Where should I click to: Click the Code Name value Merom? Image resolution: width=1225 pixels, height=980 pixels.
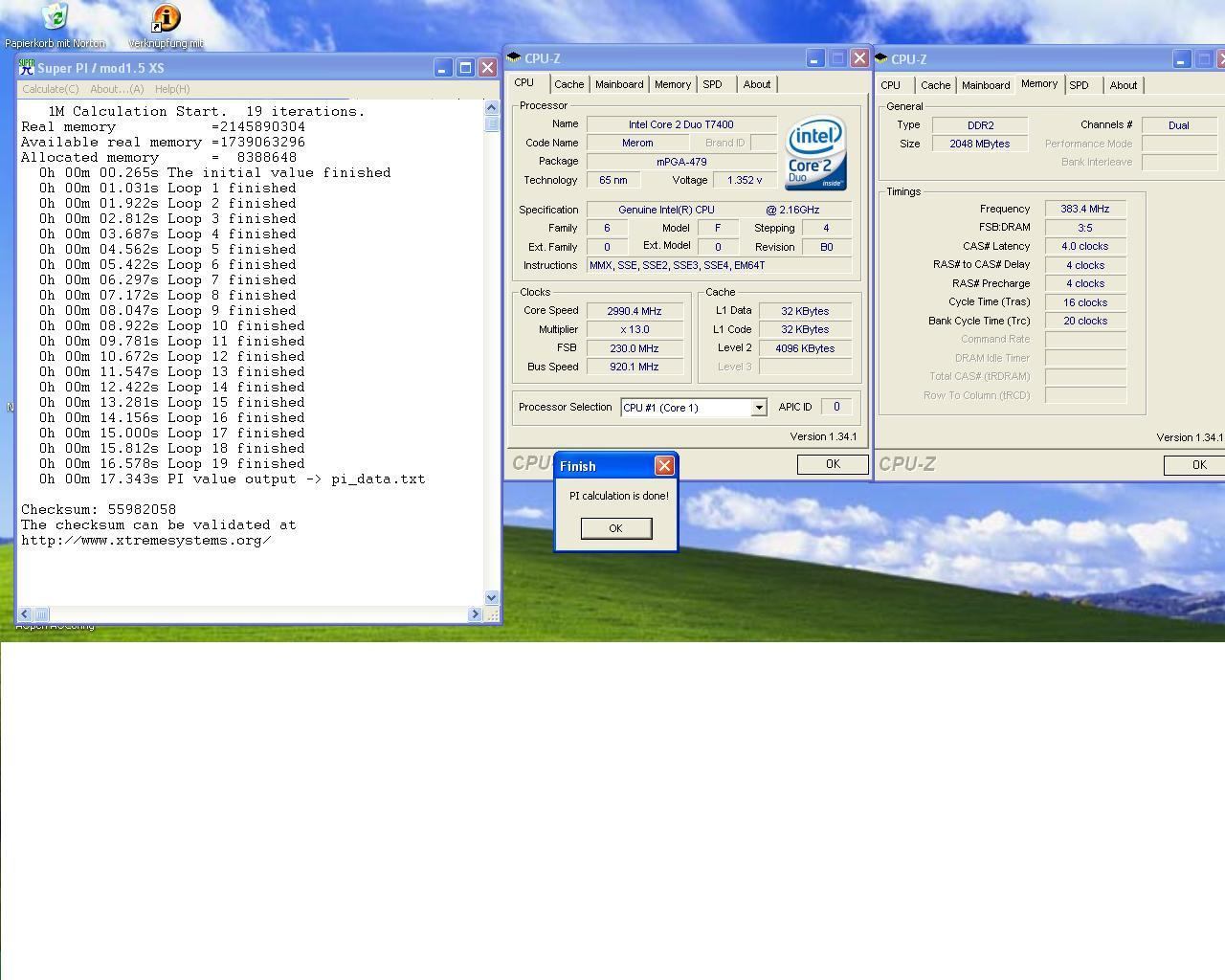637,143
